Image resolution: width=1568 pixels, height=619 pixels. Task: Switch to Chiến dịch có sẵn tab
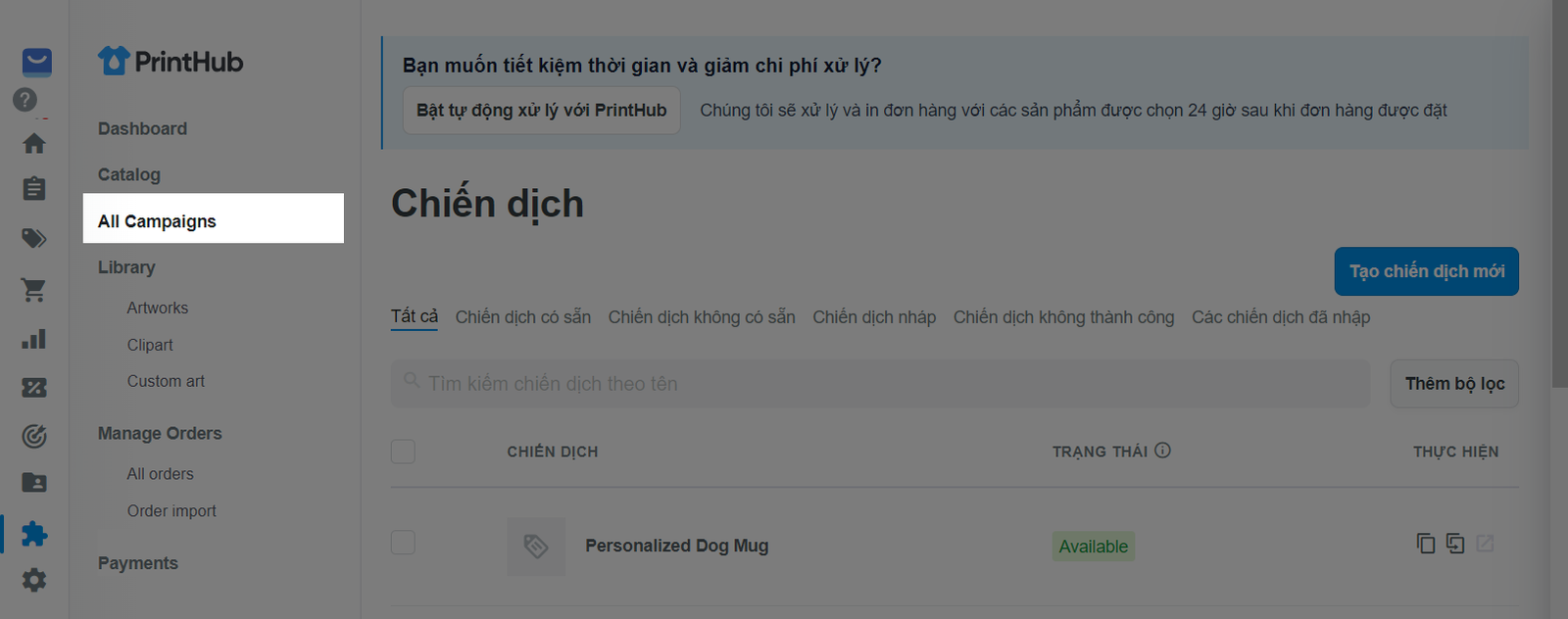tap(523, 317)
